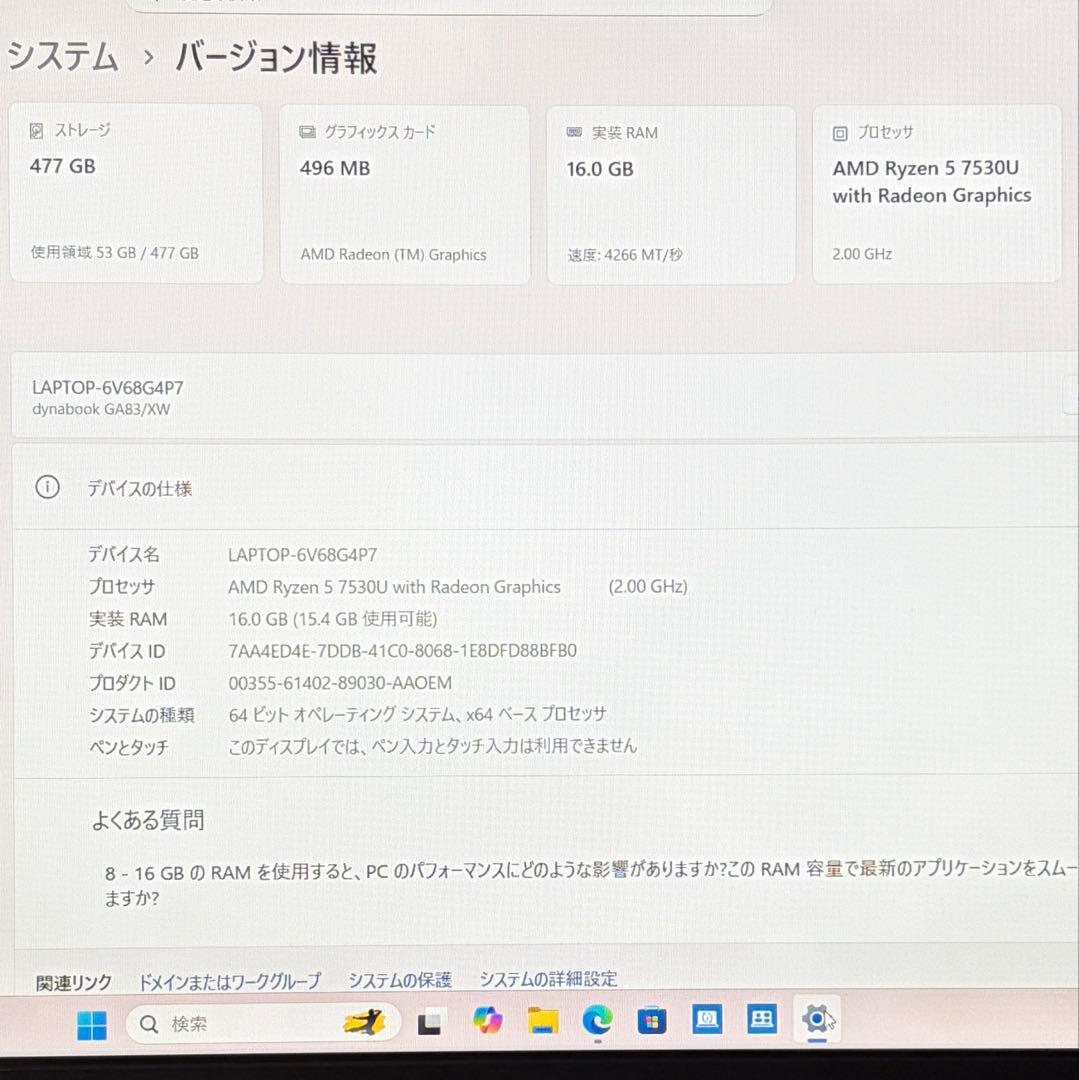This screenshot has width=1079, height=1080.
Task: Click the storage icon on ストレージ card
Action: coord(37,130)
